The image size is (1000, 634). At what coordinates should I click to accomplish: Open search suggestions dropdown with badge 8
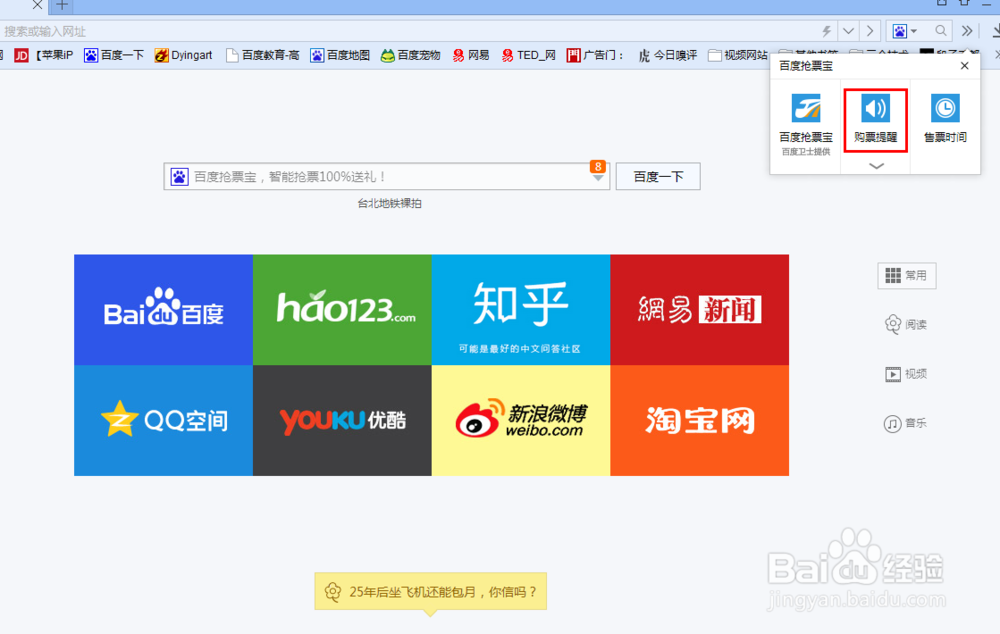coord(598,172)
